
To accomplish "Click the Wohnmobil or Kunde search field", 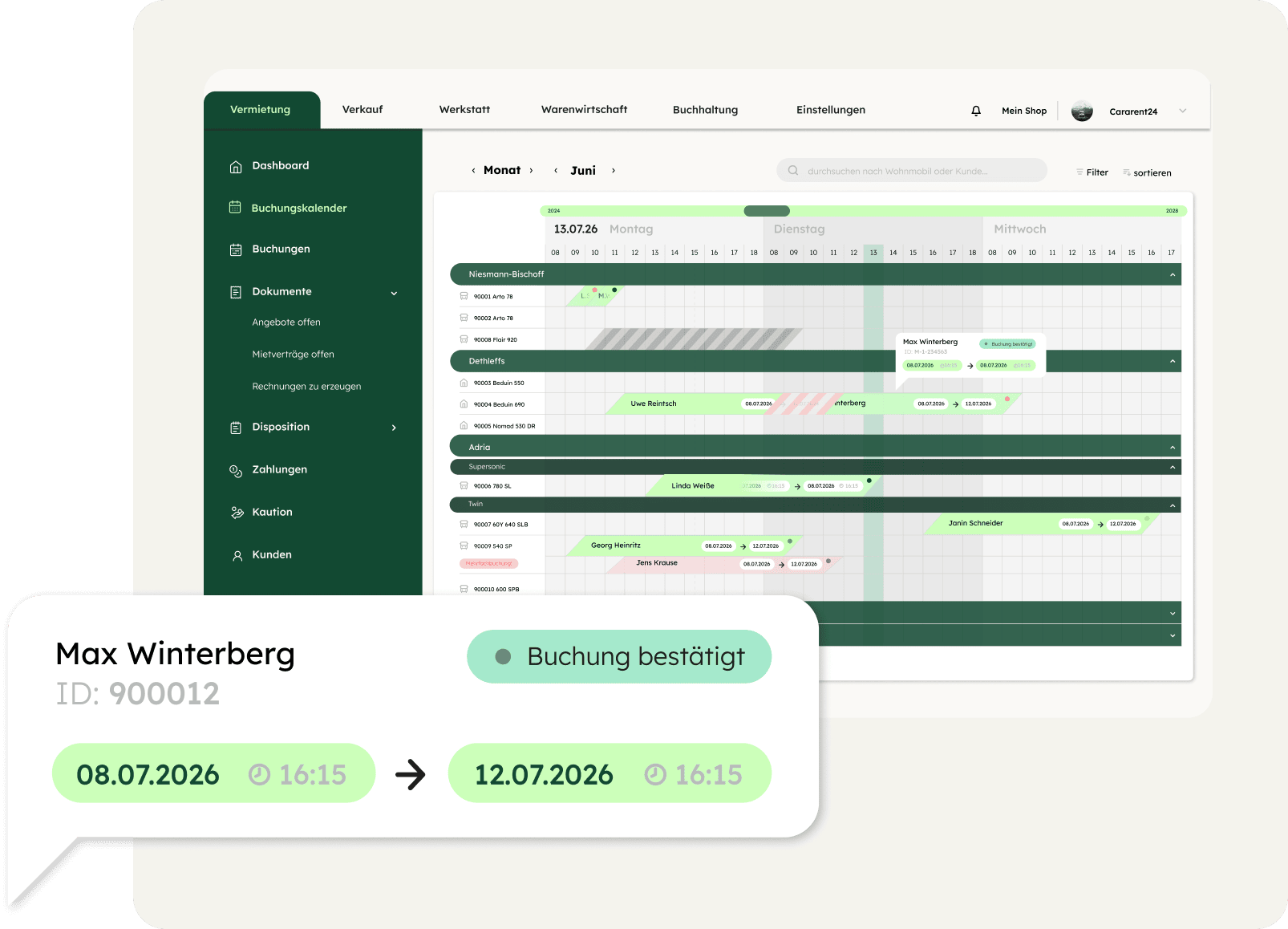I will click(x=911, y=171).
